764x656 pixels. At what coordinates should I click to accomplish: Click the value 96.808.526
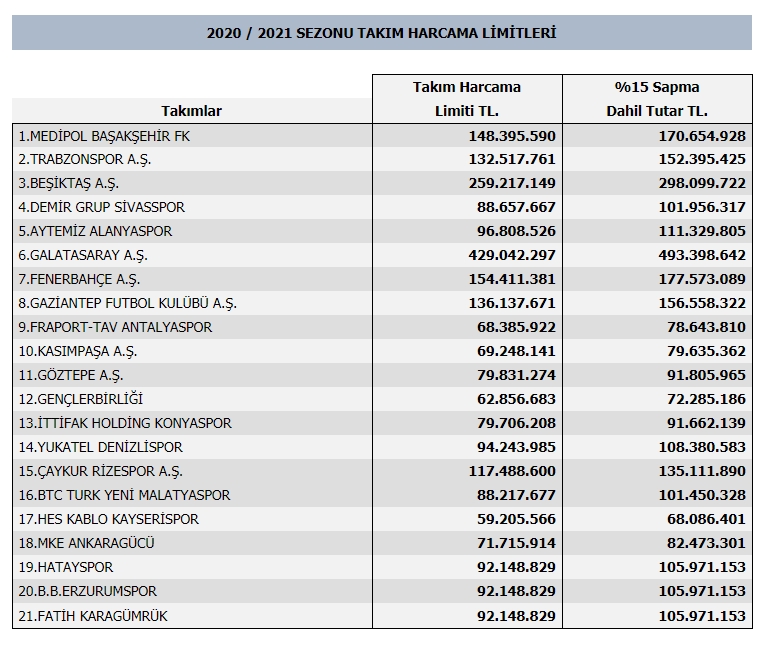coord(516,231)
